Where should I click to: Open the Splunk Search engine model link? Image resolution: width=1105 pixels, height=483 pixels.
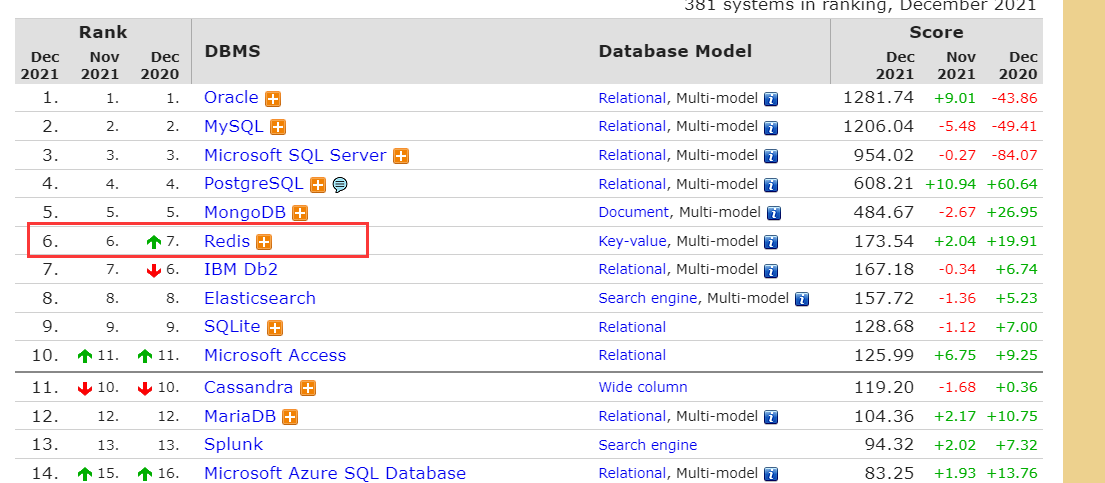coord(647,445)
